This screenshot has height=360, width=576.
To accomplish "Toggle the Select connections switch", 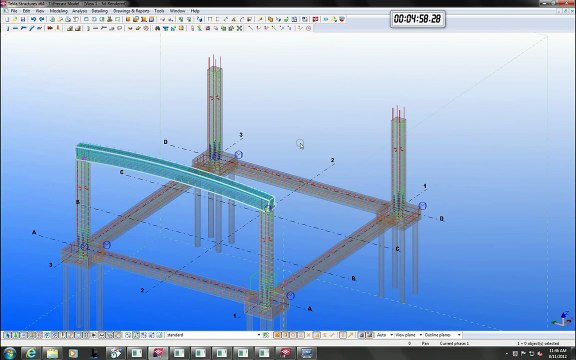I will 15,335.
